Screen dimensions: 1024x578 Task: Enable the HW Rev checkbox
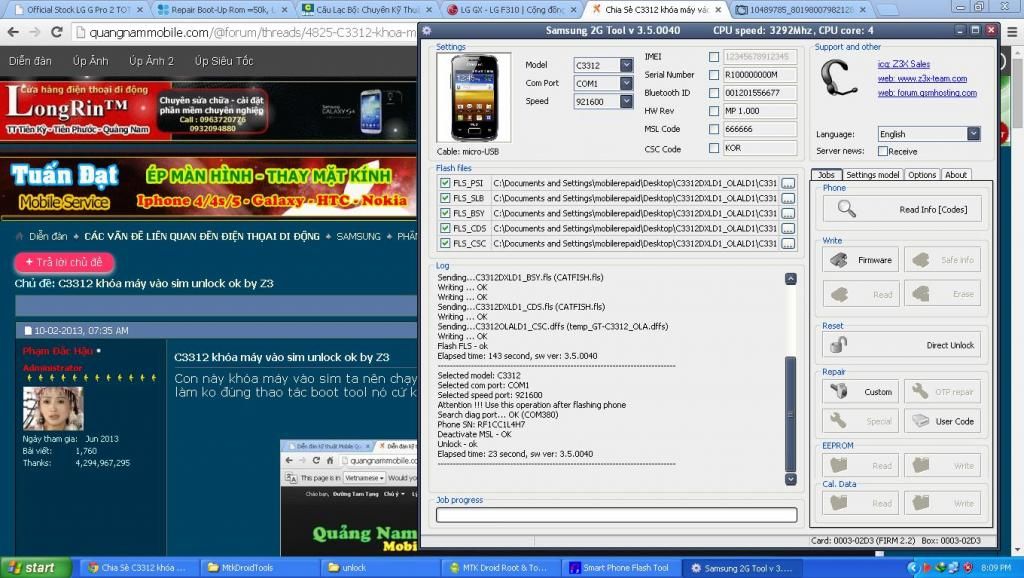tap(714, 111)
